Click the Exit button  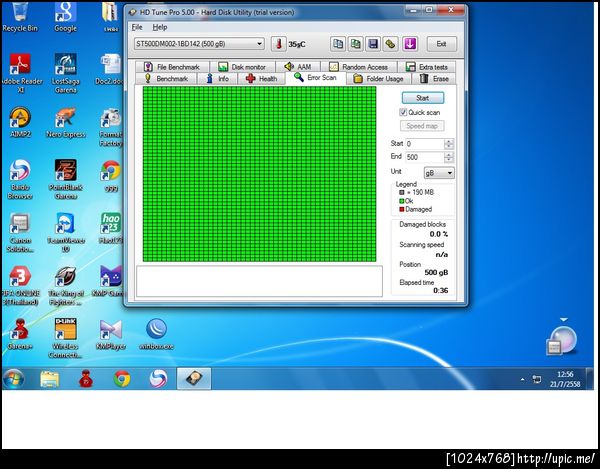click(442, 44)
